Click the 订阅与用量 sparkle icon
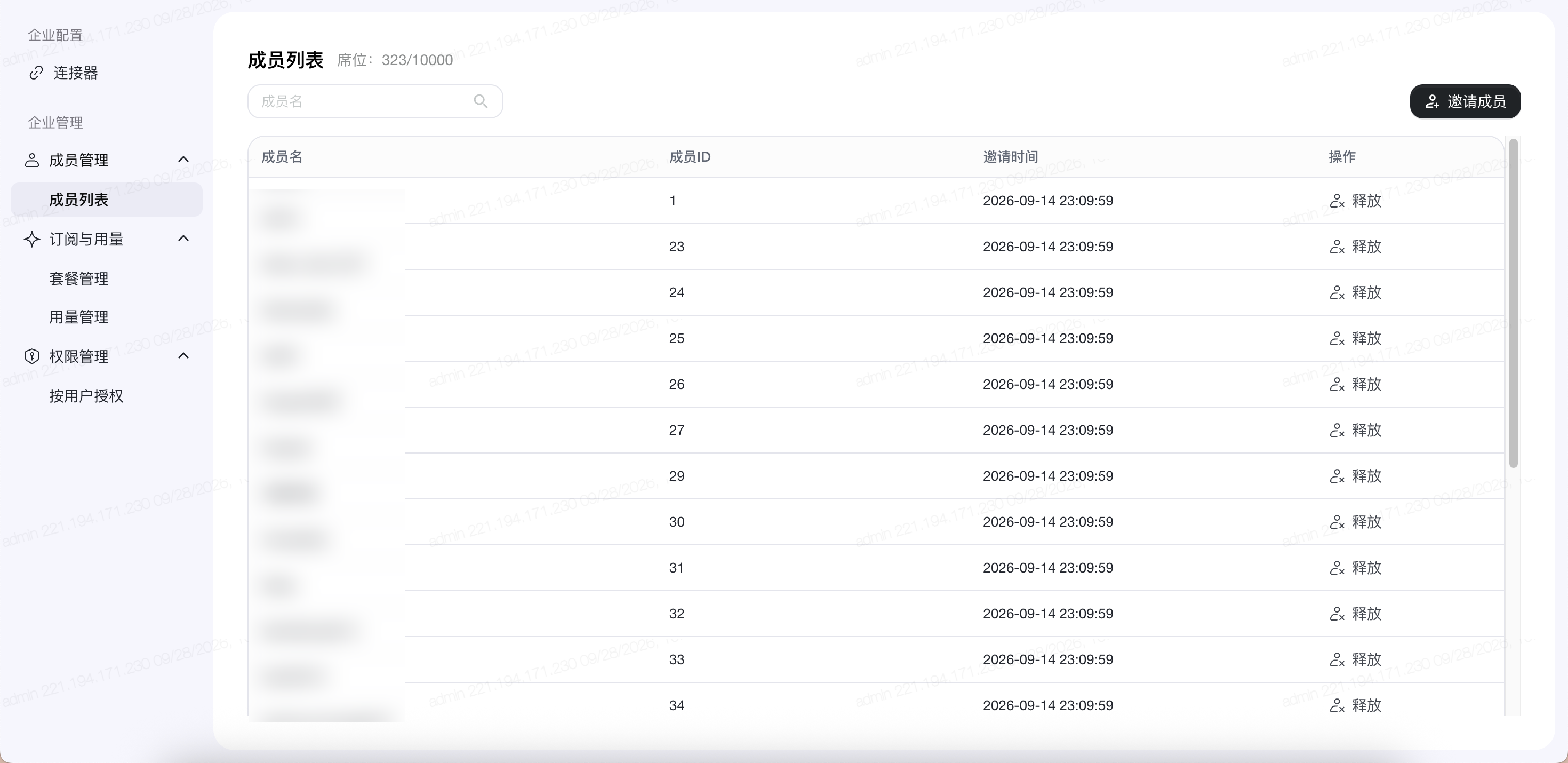The width and height of the screenshot is (1568, 763). click(31, 239)
